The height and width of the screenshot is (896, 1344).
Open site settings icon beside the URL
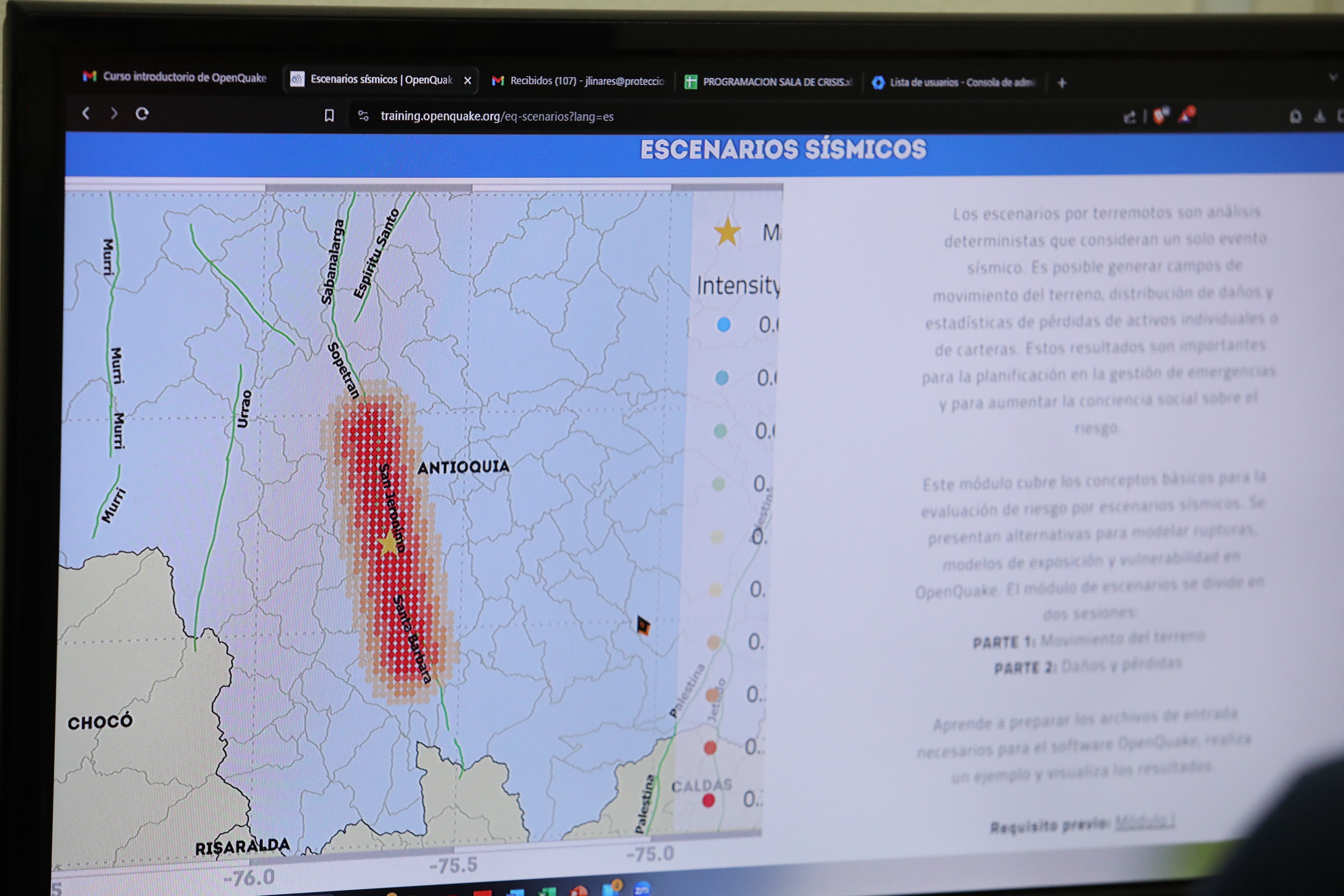click(363, 116)
